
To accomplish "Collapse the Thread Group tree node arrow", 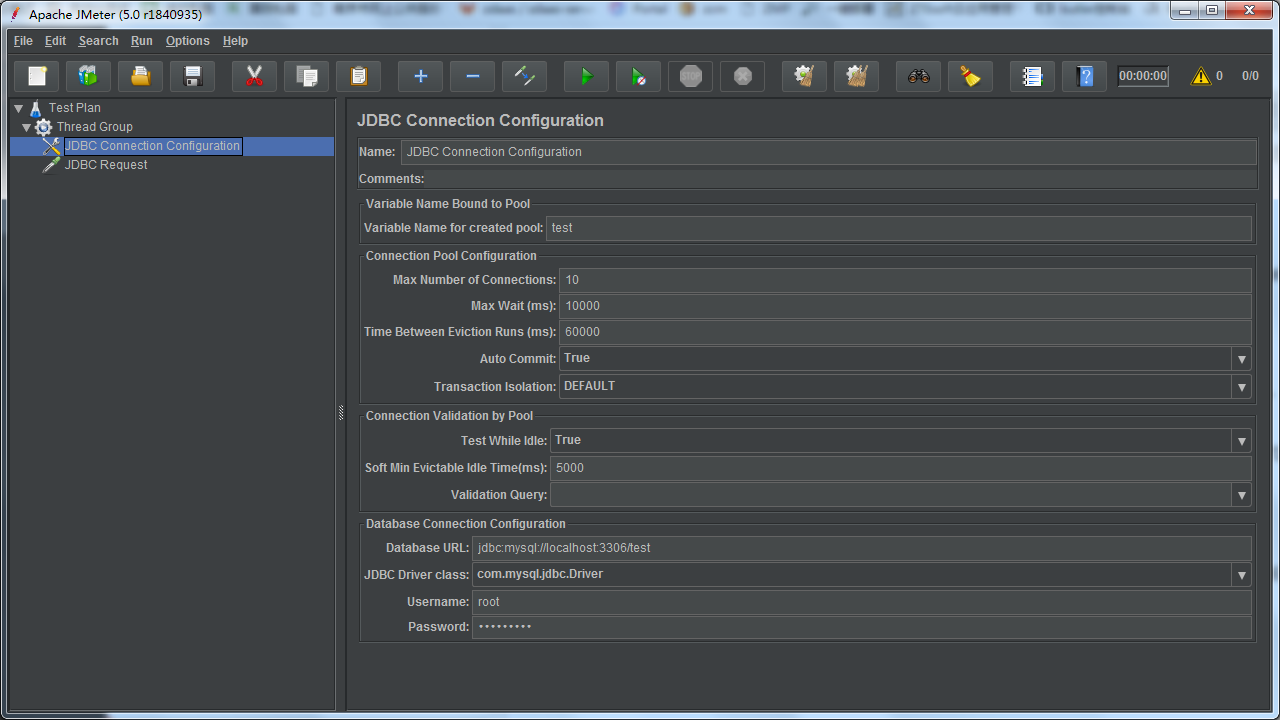I will click(26, 127).
